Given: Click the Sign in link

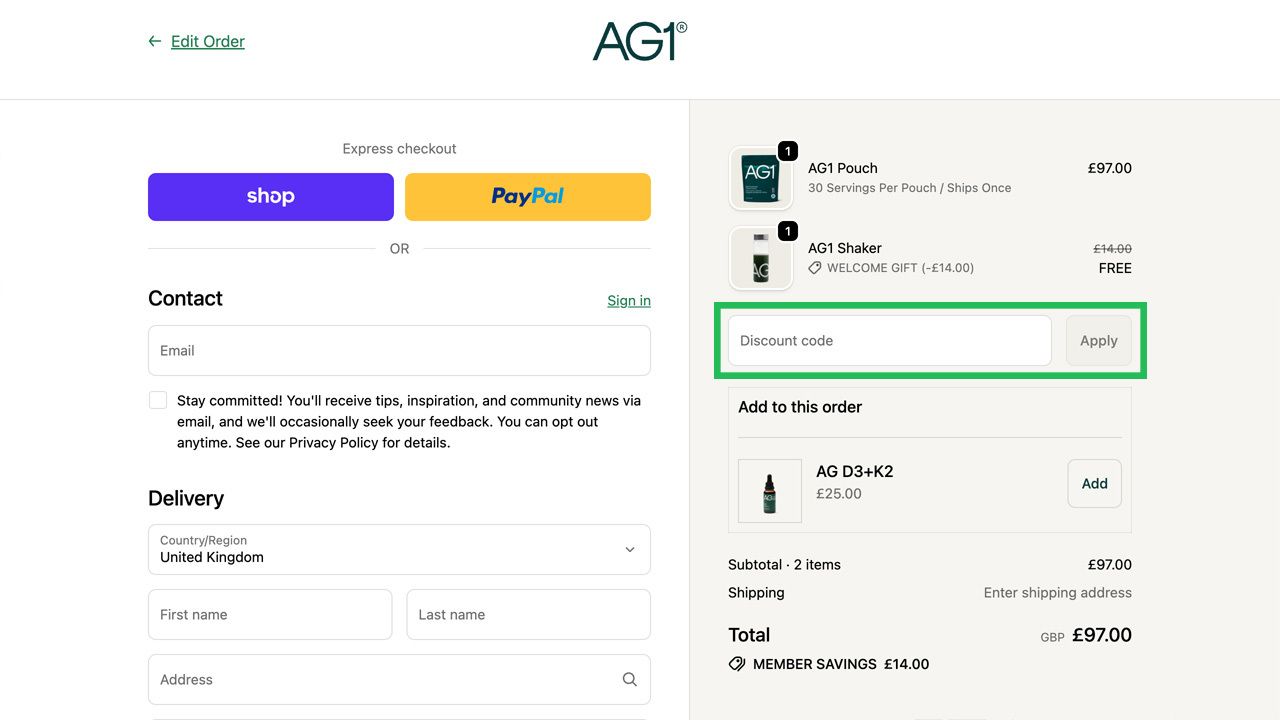Looking at the screenshot, I should tap(628, 300).
